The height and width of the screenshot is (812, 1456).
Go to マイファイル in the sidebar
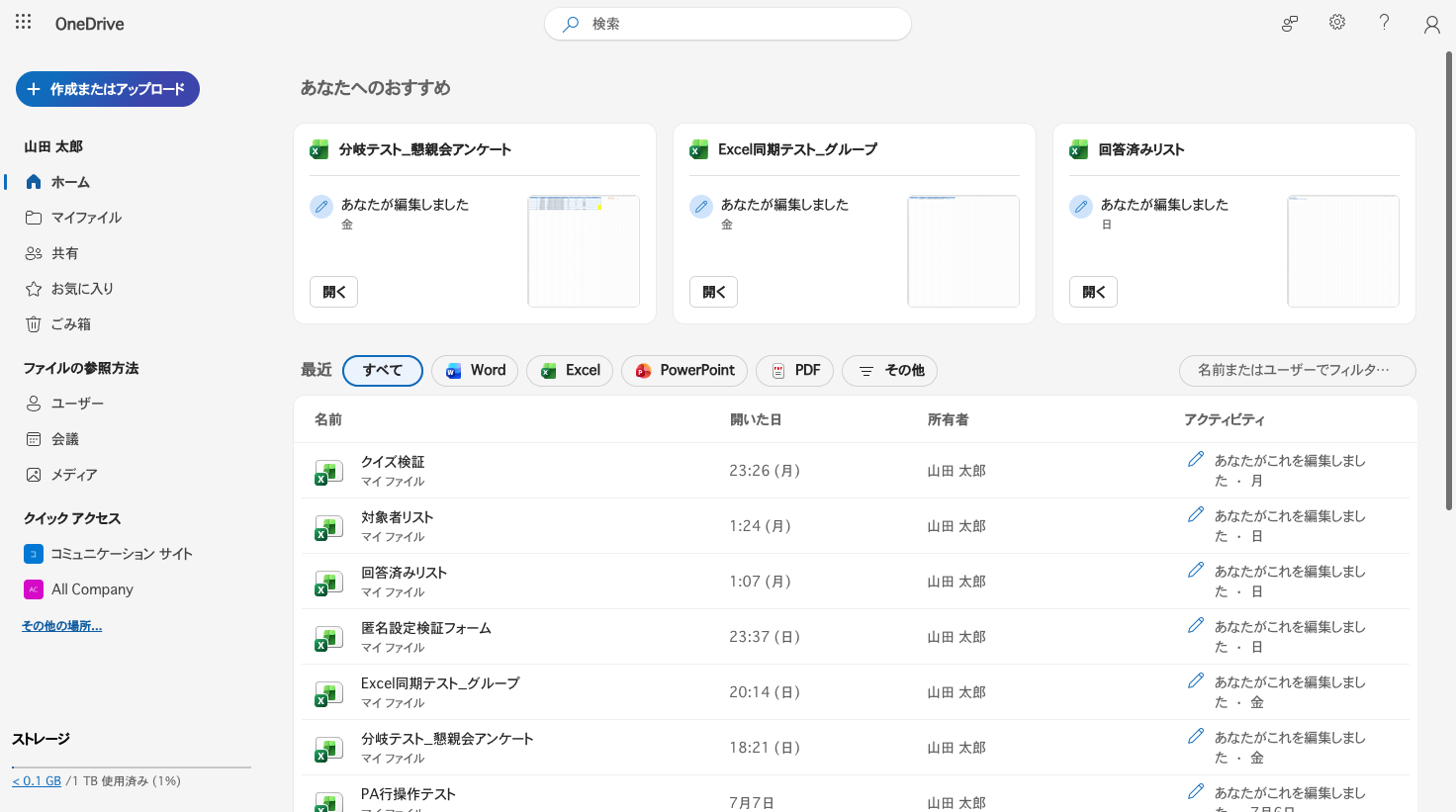click(x=86, y=218)
